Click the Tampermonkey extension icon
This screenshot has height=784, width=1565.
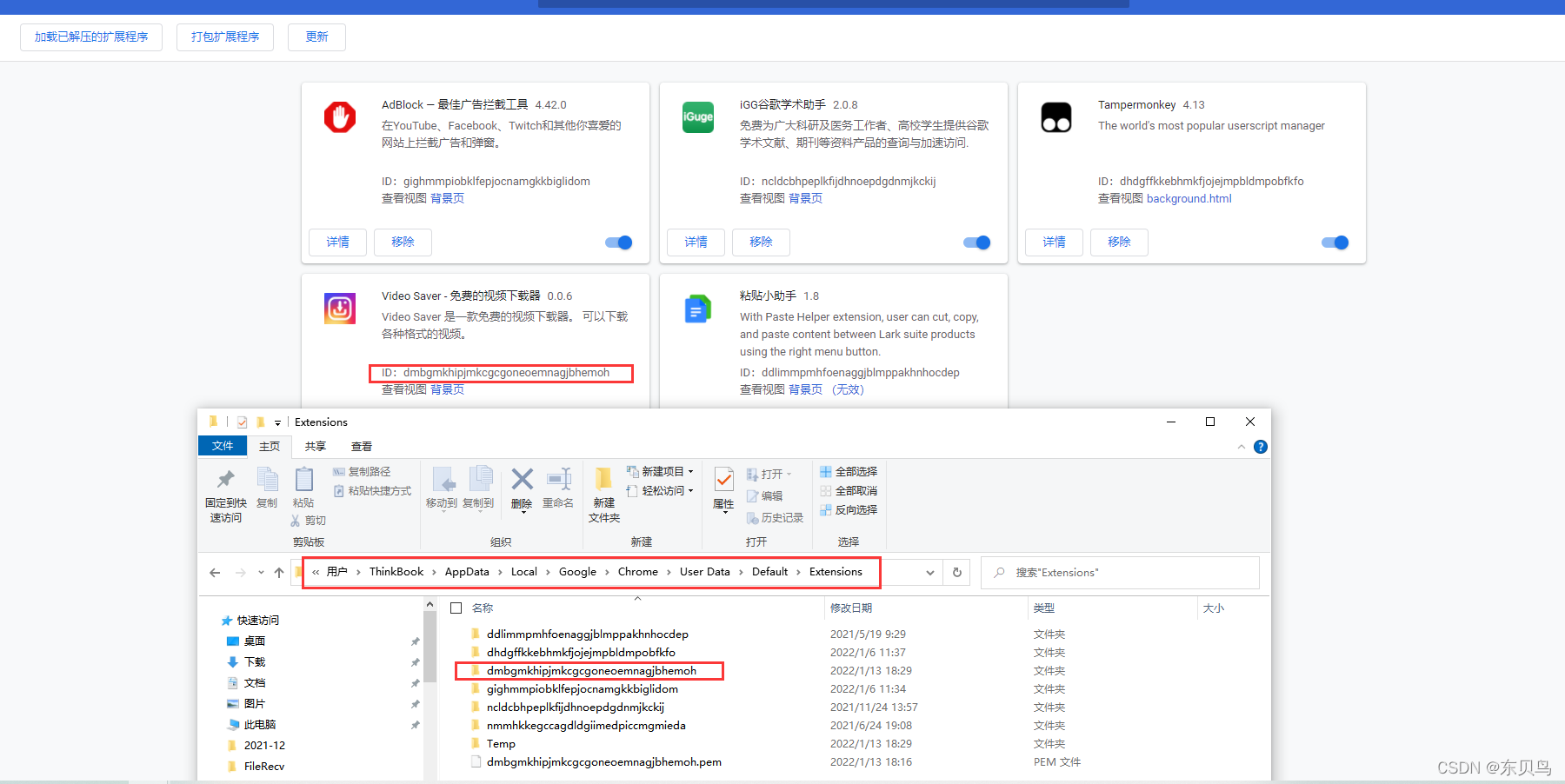[x=1056, y=117]
